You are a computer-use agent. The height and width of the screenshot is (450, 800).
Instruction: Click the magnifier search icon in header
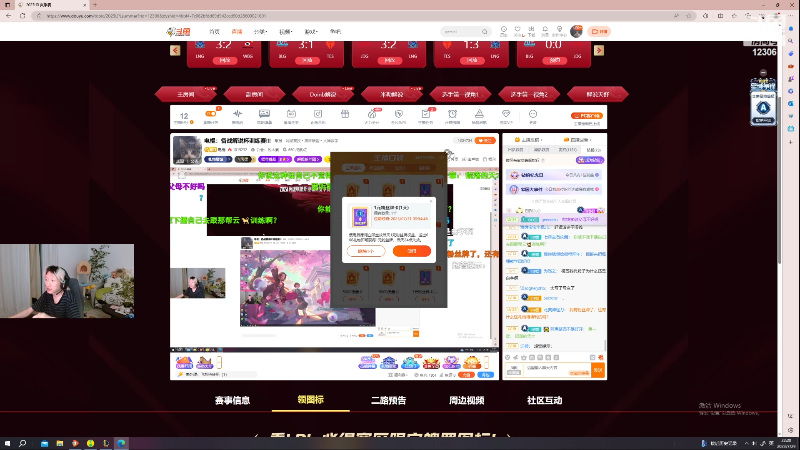[x=485, y=32]
